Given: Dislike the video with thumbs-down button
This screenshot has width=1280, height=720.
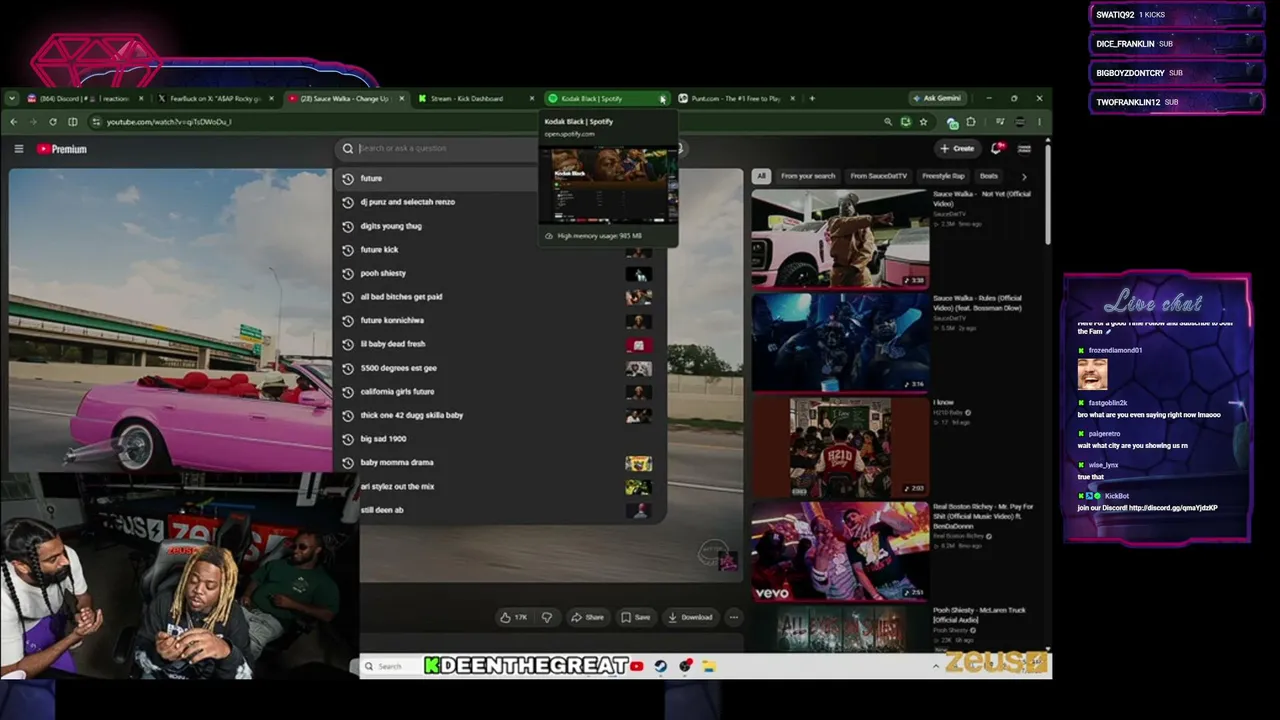Looking at the screenshot, I should point(546,617).
